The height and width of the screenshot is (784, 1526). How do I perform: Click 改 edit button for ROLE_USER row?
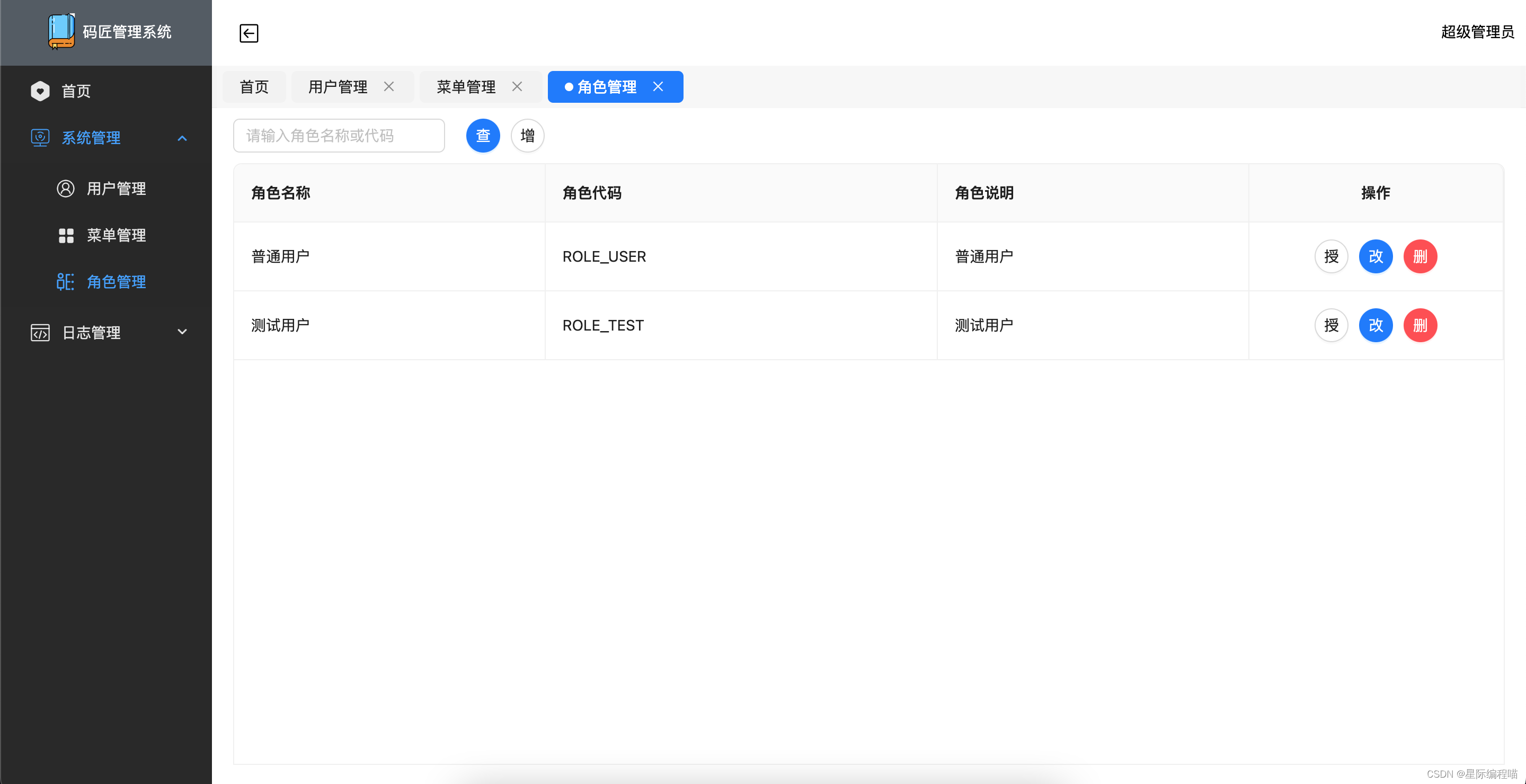(x=1376, y=256)
